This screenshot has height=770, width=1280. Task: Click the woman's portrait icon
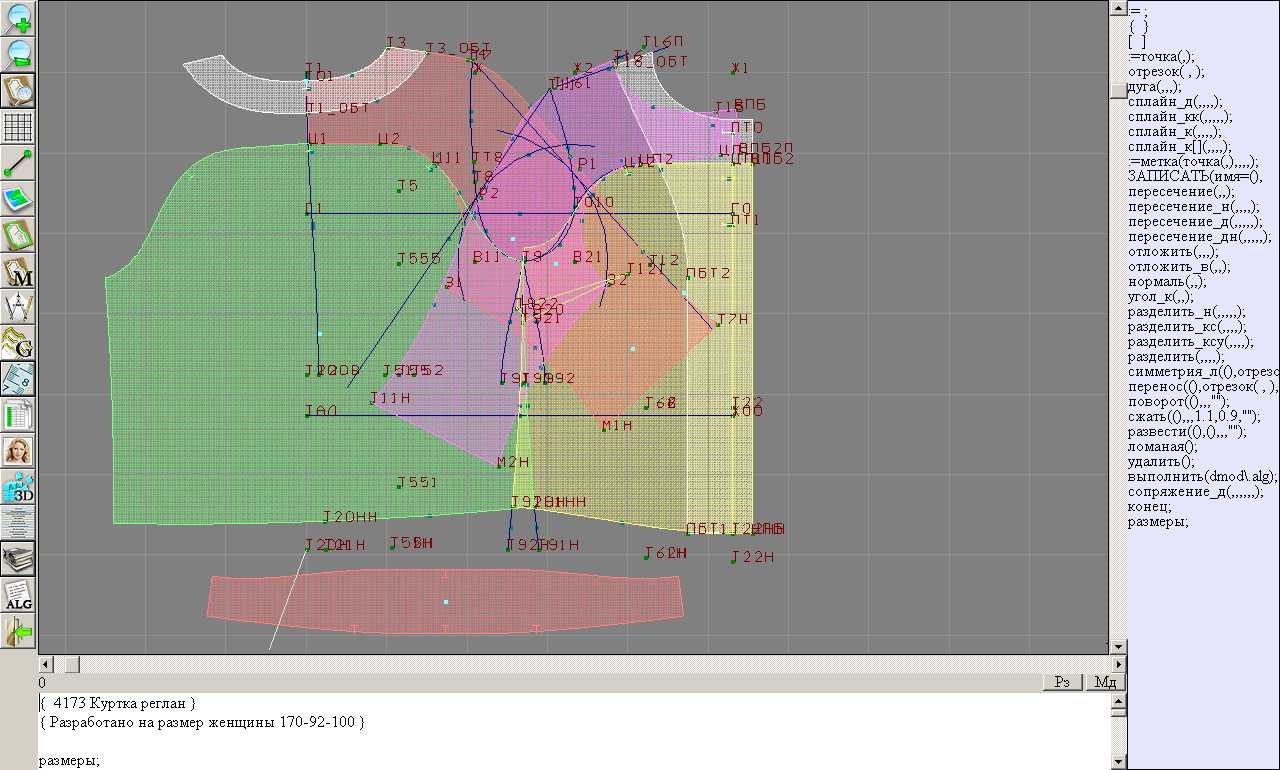[x=18, y=451]
